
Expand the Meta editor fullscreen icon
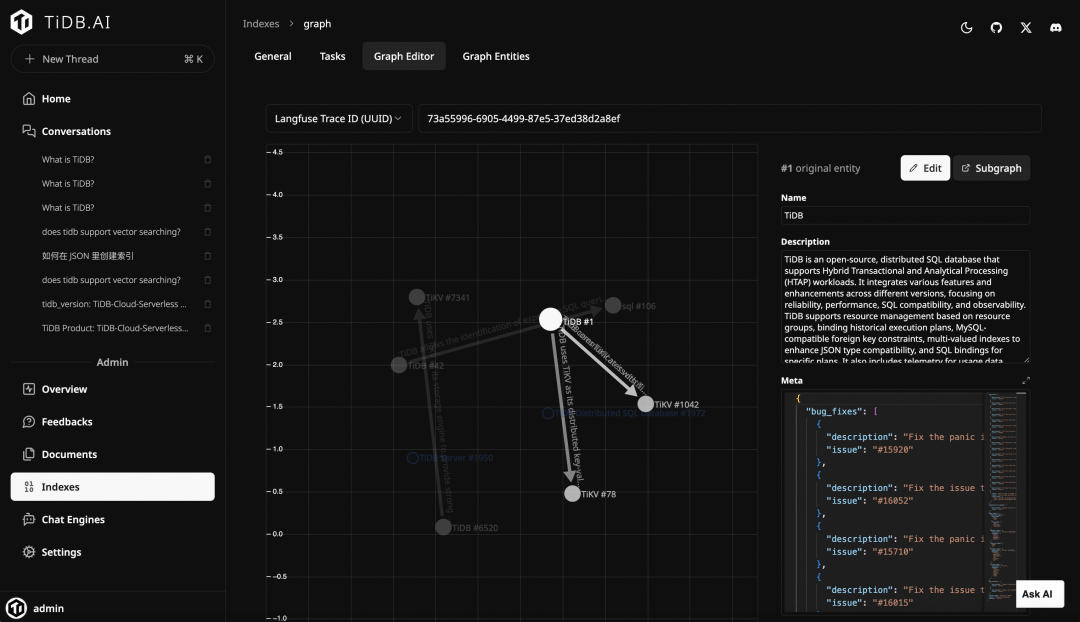(x=1026, y=380)
